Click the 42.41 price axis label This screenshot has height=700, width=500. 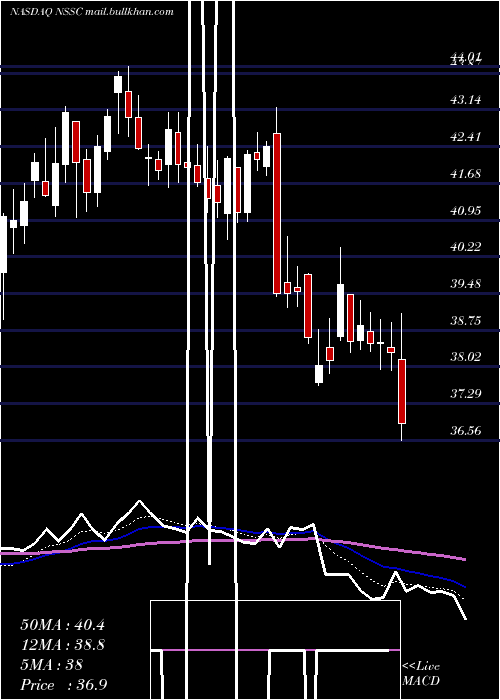click(x=466, y=136)
